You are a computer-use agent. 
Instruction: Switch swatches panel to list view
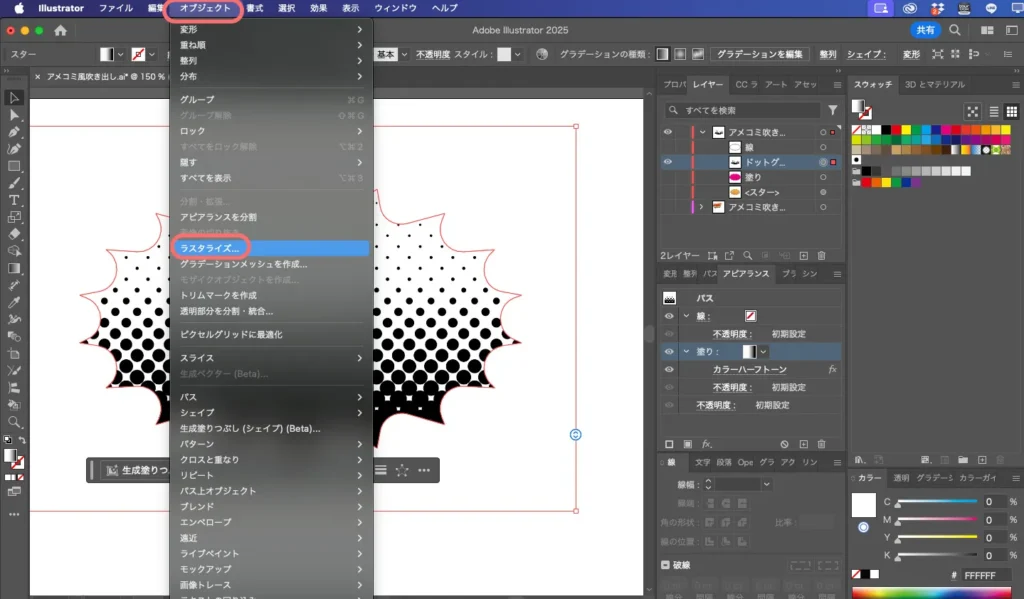(994, 111)
